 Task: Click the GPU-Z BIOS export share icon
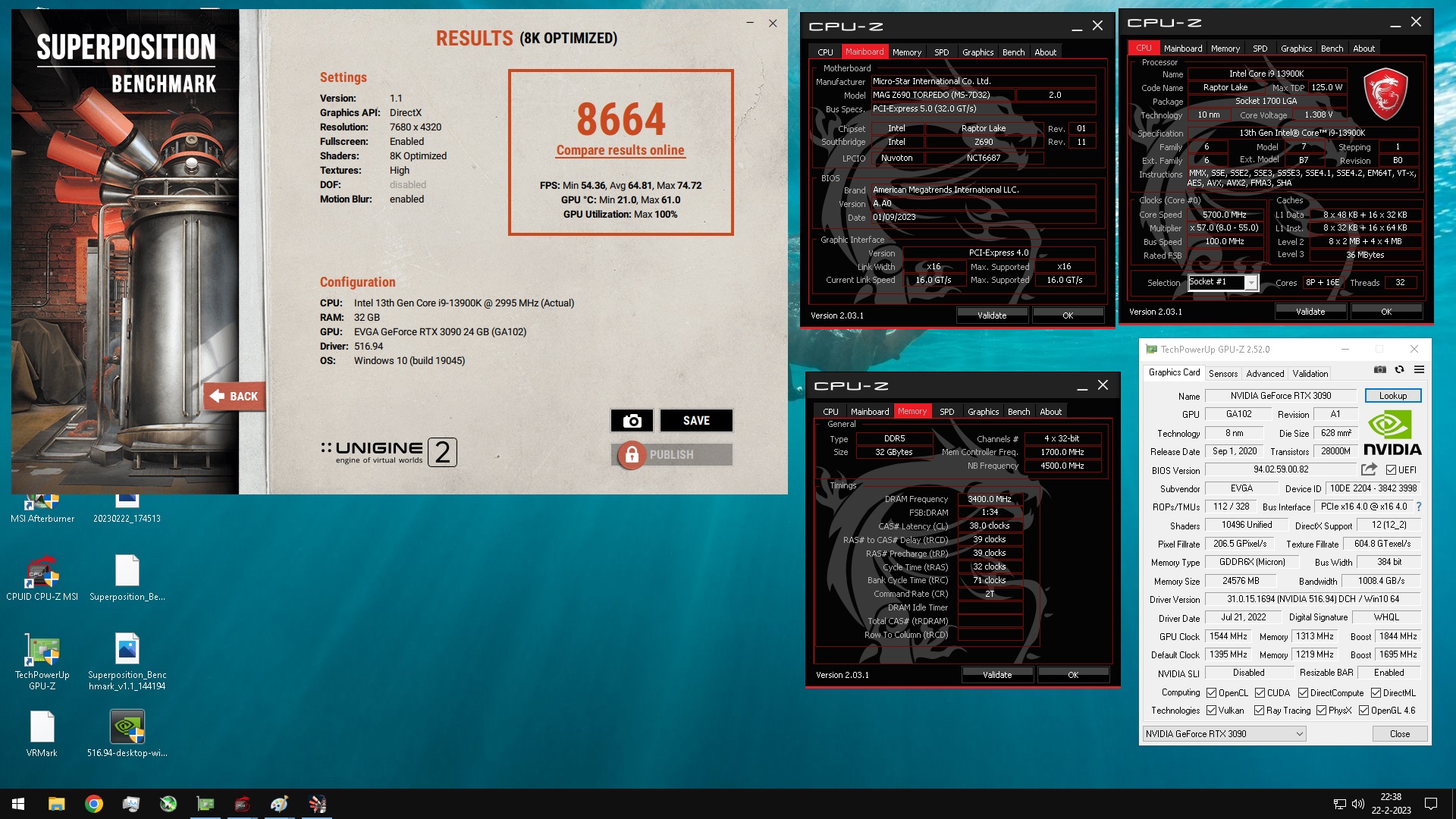(x=1369, y=469)
